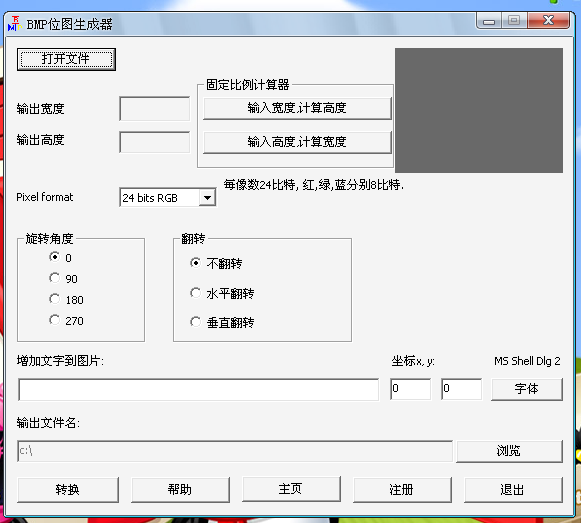Open font chooser with 字体 button
This screenshot has height=523, width=581.
527,389
